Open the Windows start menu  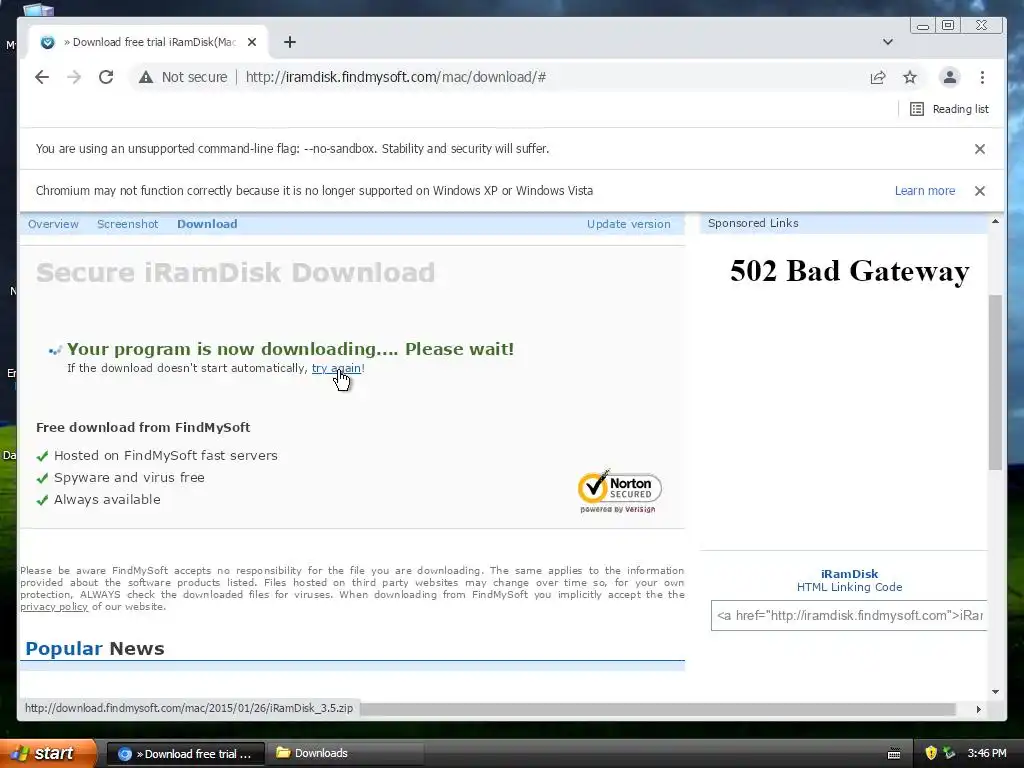(x=47, y=754)
